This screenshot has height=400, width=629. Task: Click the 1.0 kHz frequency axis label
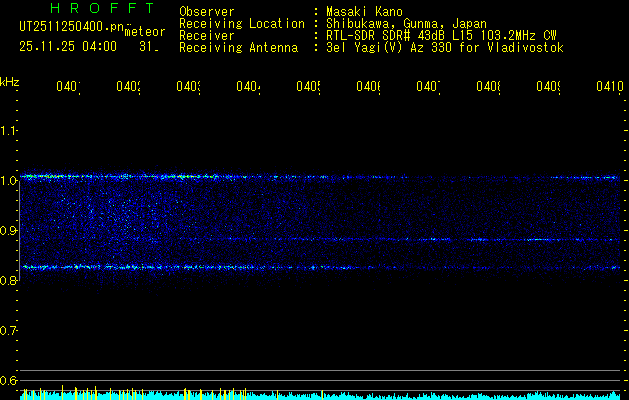tap(8, 181)
